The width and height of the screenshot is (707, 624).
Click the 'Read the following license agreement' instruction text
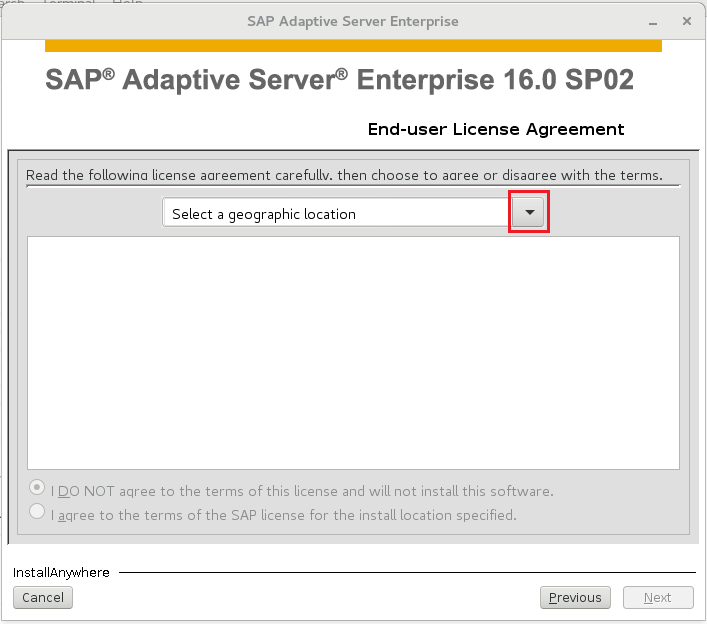pos(344,175)
